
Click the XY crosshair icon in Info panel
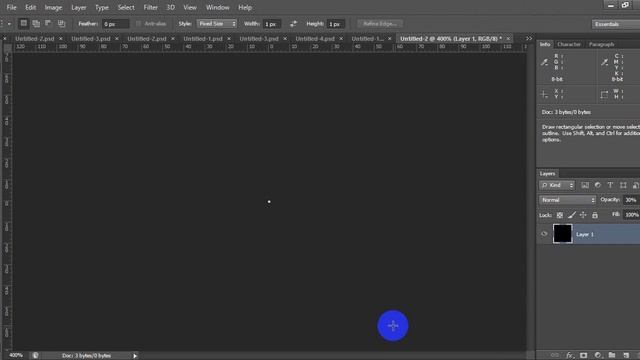coord(544,94)
